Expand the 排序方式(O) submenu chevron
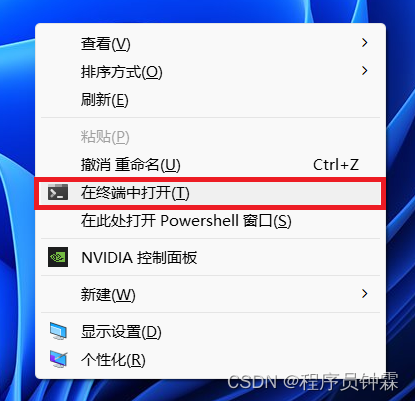 (365, 71)
